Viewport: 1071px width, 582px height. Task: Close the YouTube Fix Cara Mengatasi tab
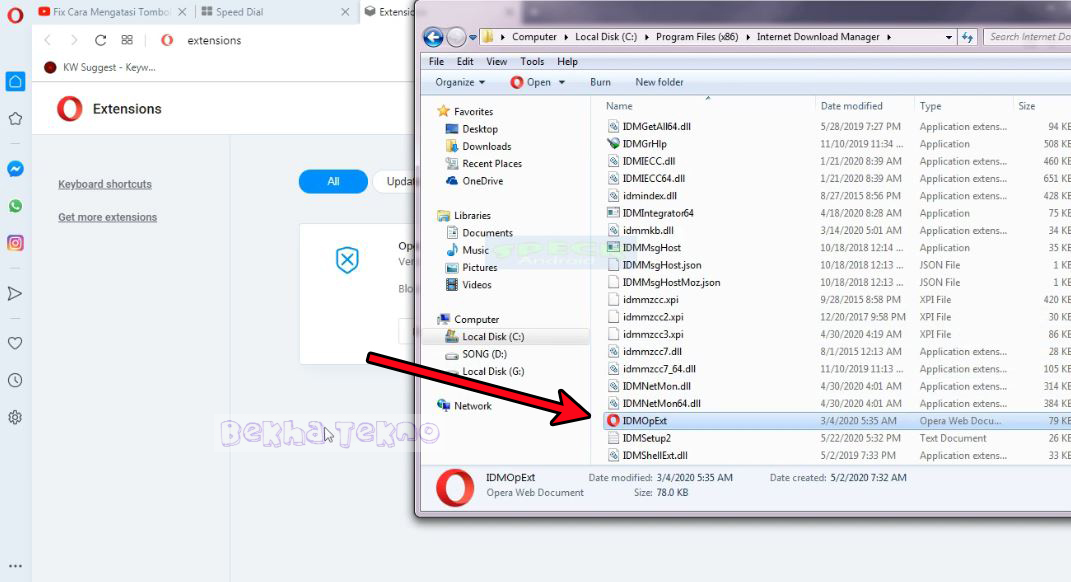tap(182, 12)
